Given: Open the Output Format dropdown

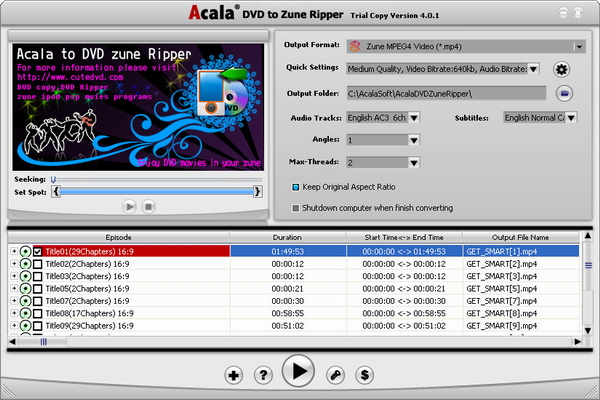Looking at the screenshot, I should [579, 47].
